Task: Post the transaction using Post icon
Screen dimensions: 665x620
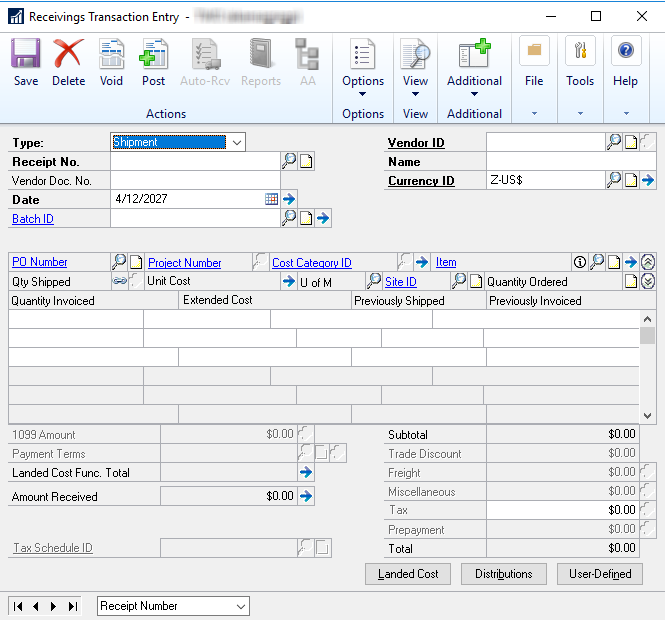Action: (153, 62)
